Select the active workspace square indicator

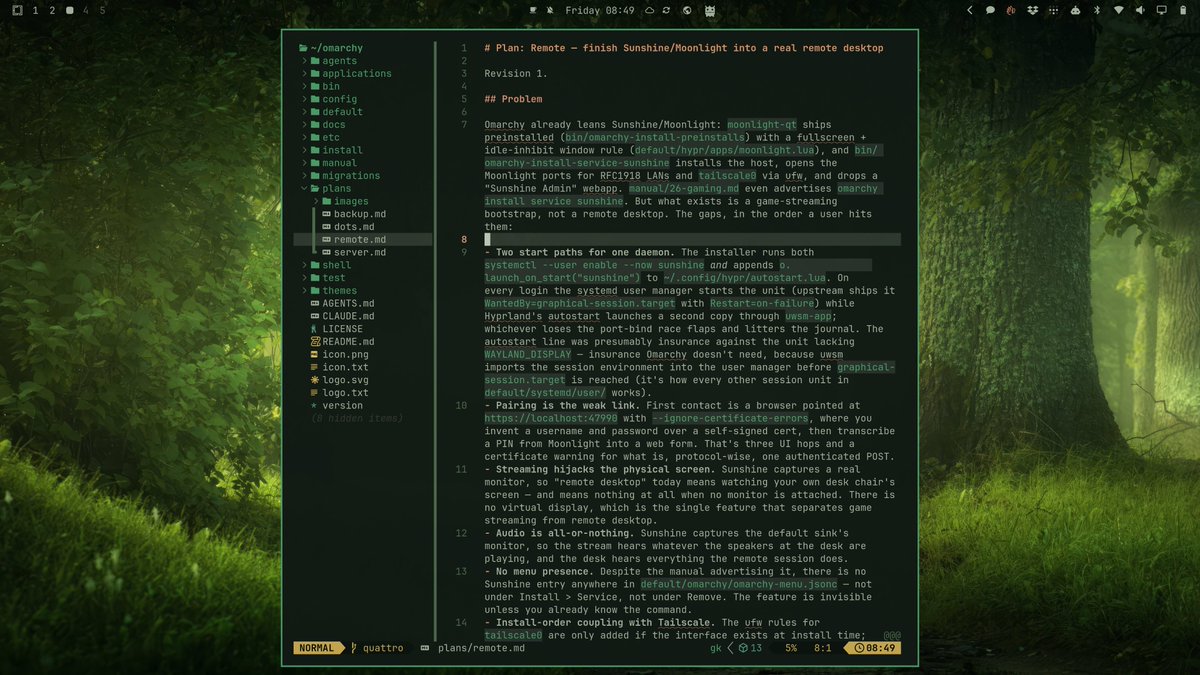coord(69,10)
